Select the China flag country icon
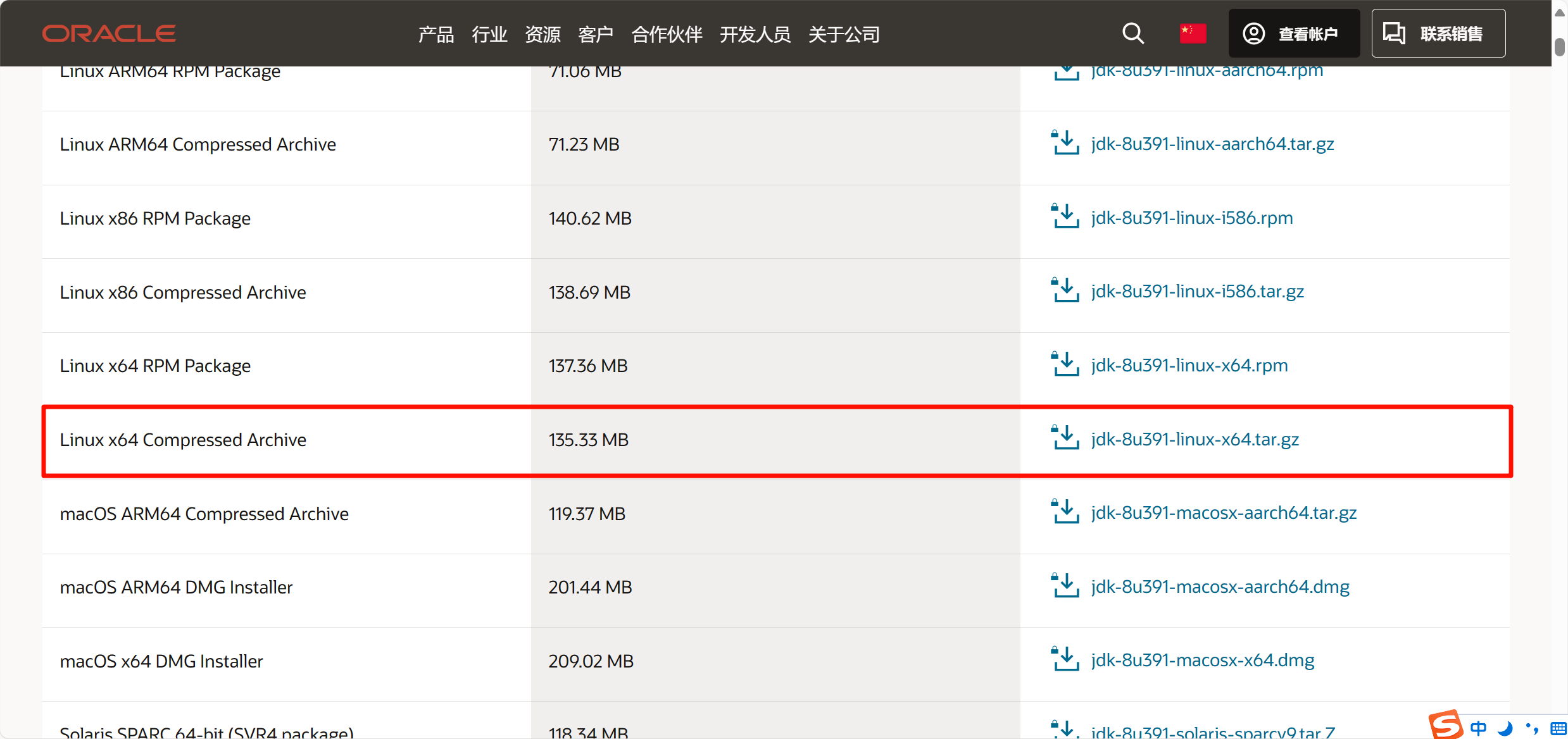Image resolution: width=1568 pixels, height=739 pixels. pos(1193,34)
